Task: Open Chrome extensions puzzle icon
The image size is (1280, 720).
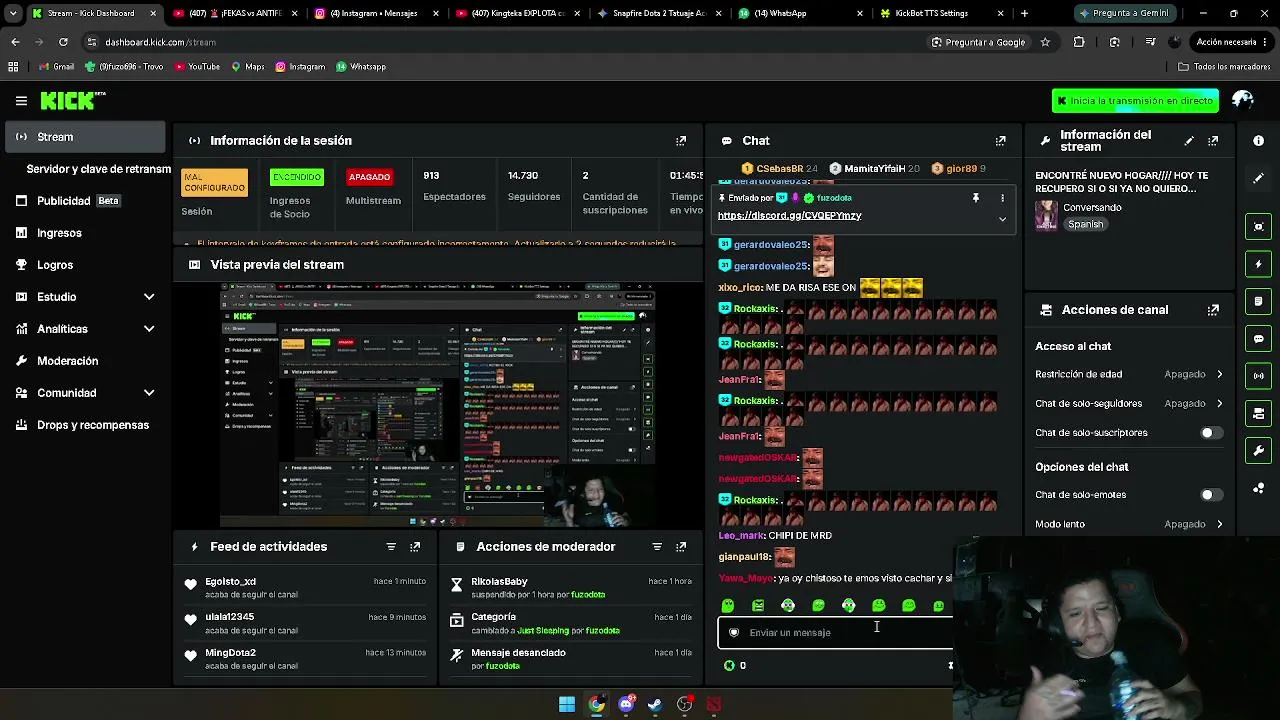Action: [x=1079, y=42]
